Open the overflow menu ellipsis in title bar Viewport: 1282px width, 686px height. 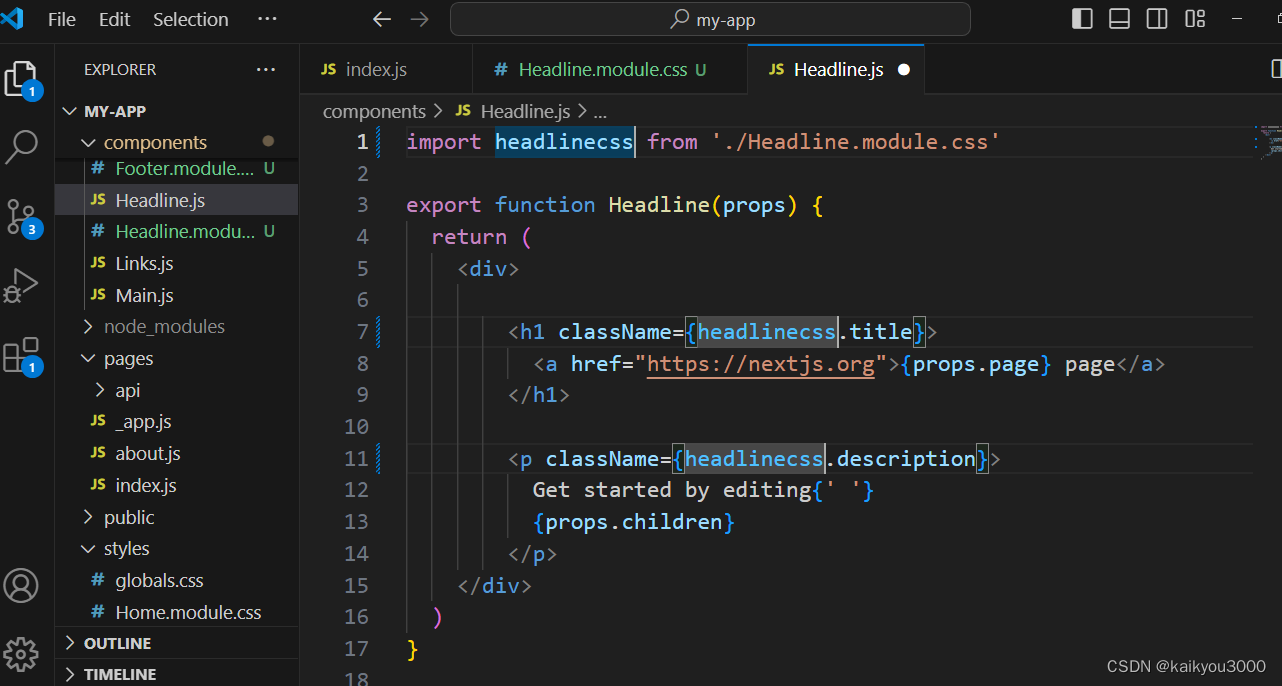(267, 19)
